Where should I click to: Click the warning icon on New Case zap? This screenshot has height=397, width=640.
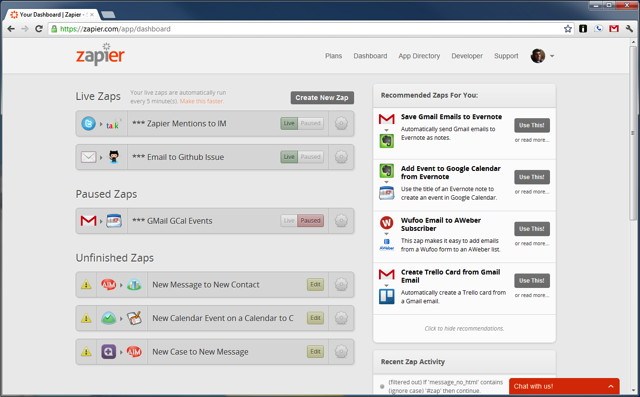(86, 351)
